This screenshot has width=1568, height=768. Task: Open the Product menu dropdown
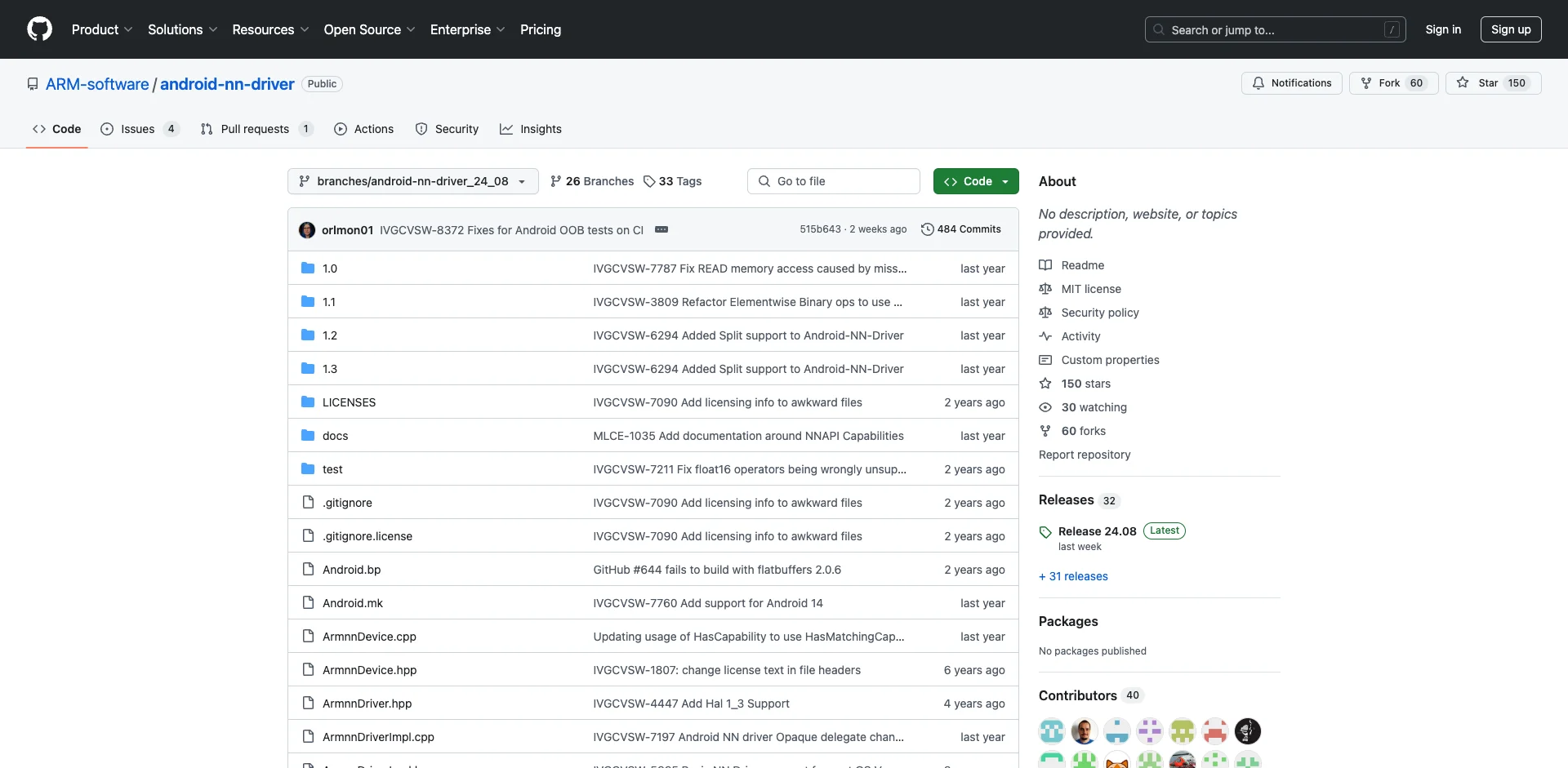tap(102, 29)
